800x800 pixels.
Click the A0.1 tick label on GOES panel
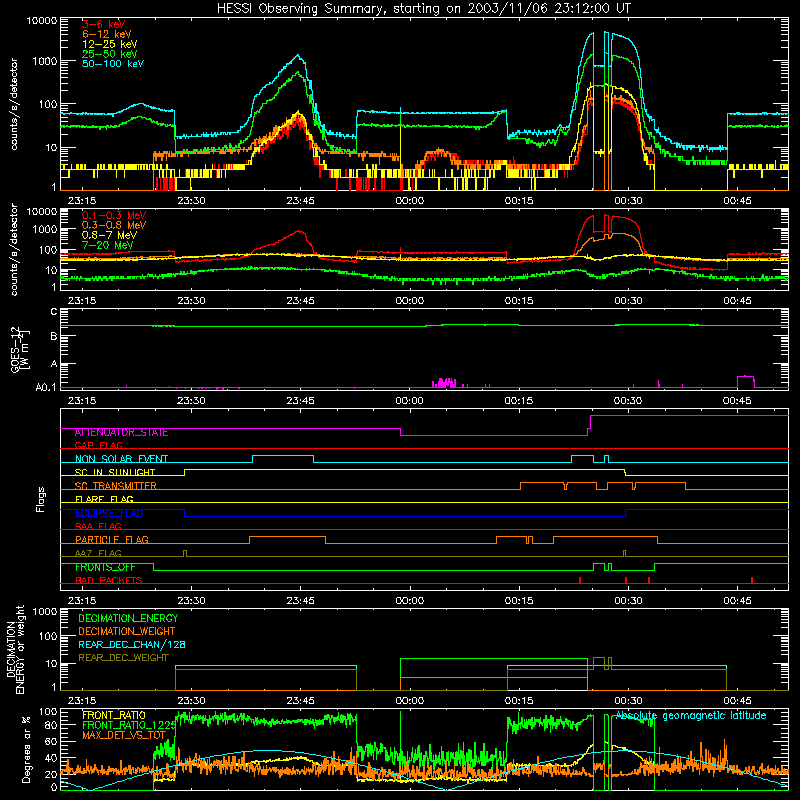46,388
